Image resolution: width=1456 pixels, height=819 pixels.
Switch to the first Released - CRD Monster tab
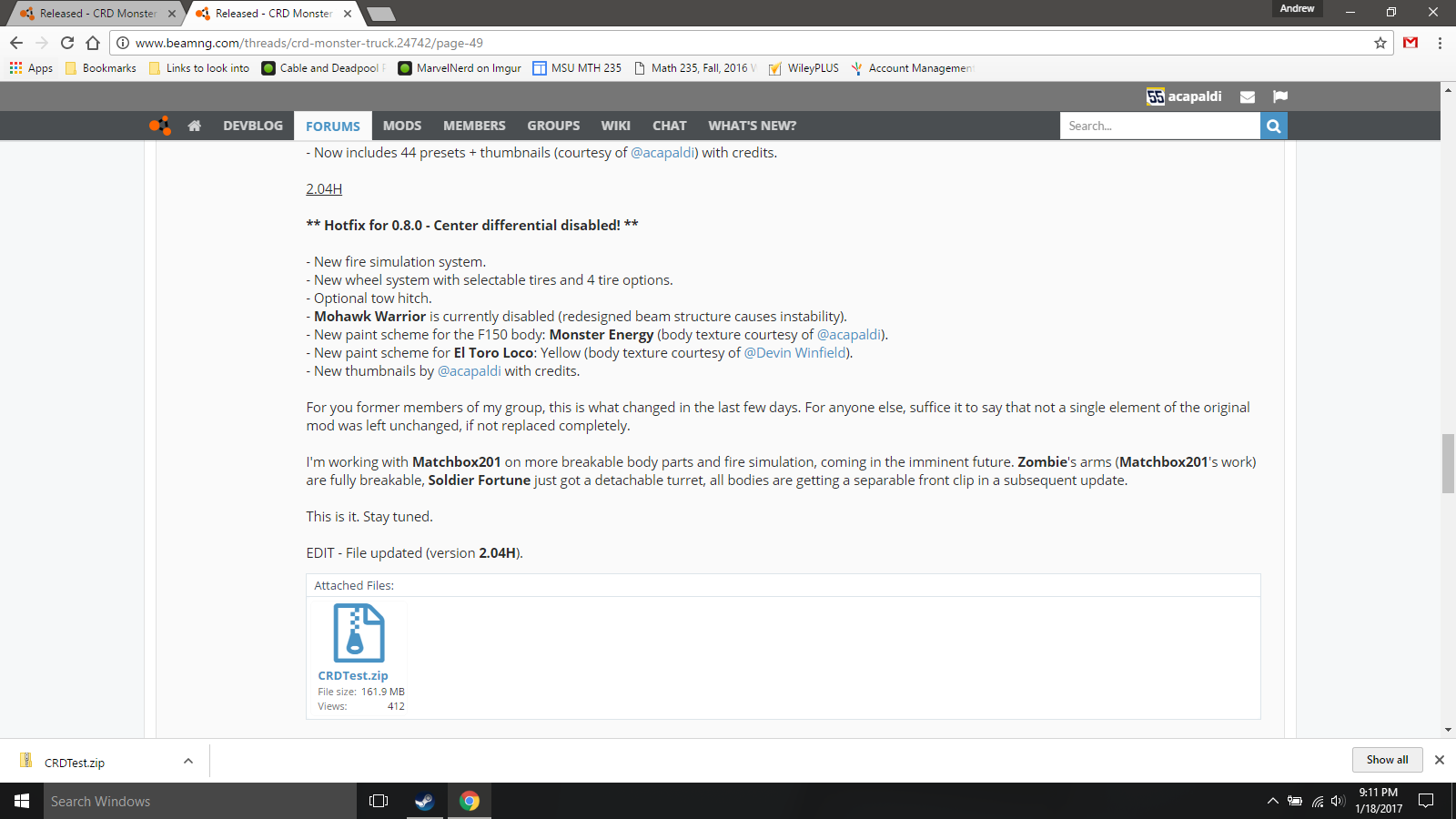[x=97, y=14]
